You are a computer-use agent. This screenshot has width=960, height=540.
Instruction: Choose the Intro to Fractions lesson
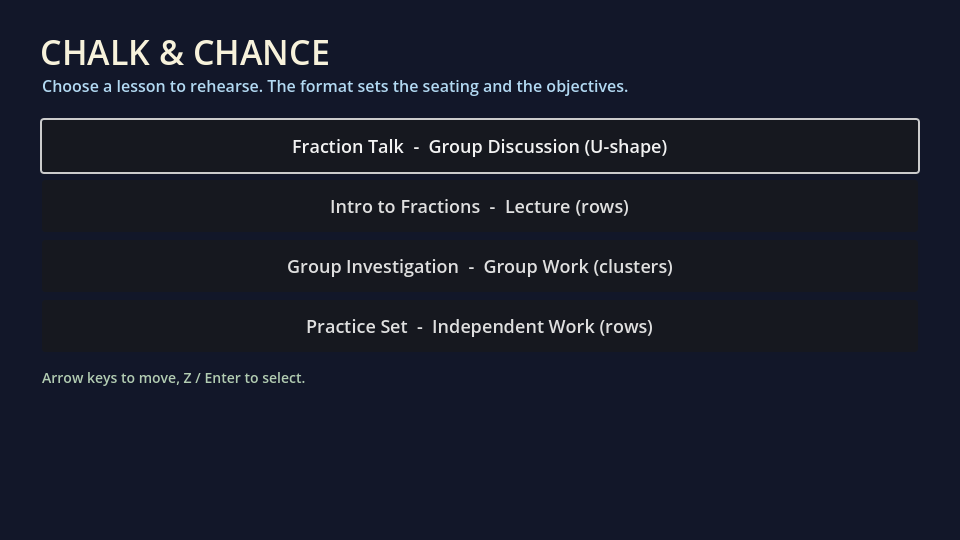click(480, 206)
